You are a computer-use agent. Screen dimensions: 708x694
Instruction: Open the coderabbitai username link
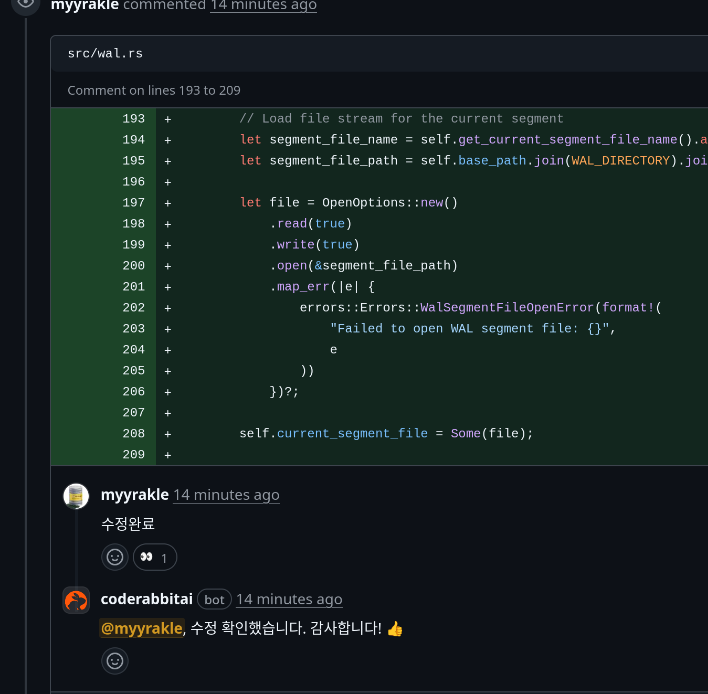[146, 599]
